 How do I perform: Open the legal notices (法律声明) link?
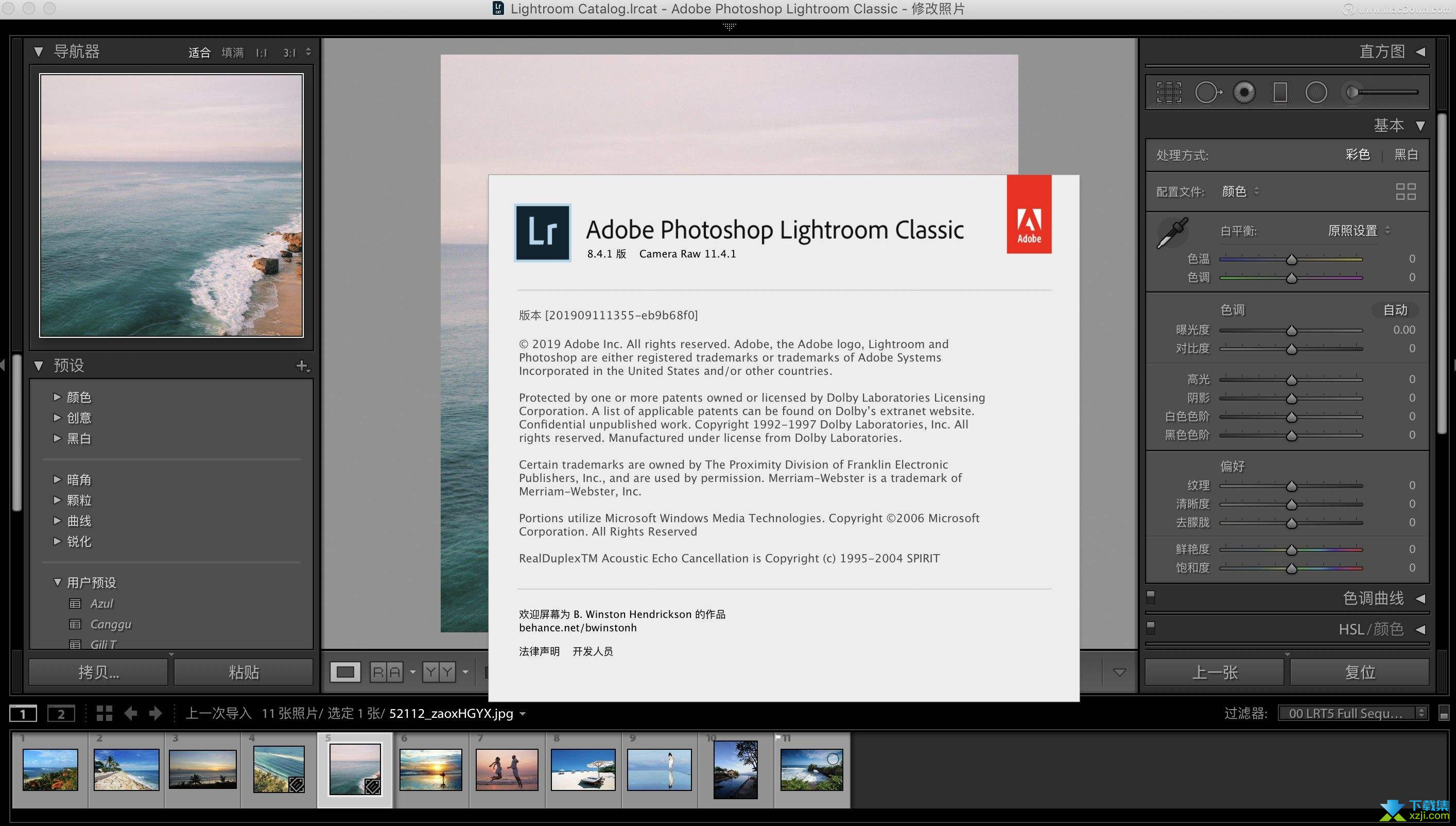539,651
